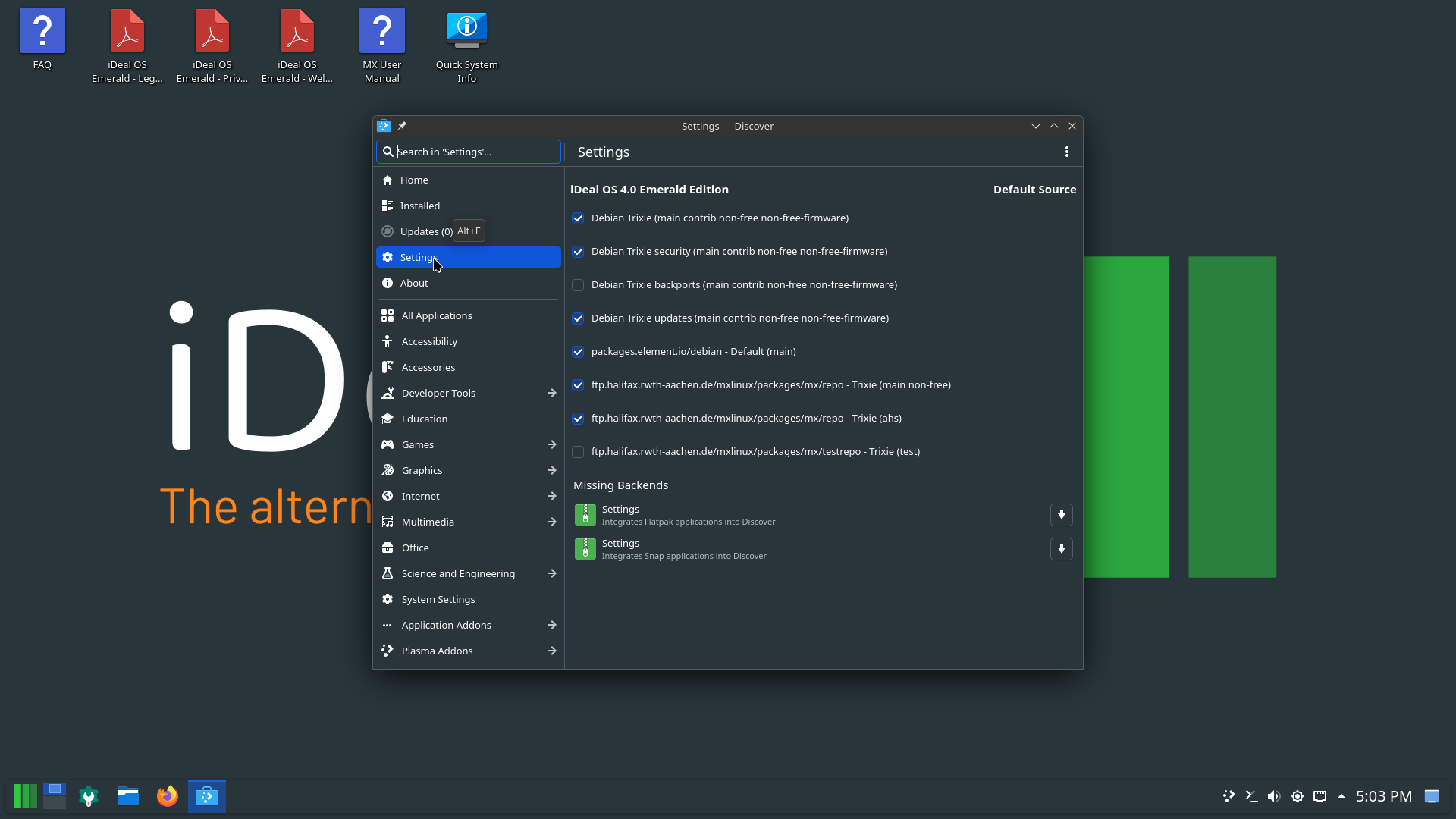Open Installed in sidebar

tap(469, 206)
